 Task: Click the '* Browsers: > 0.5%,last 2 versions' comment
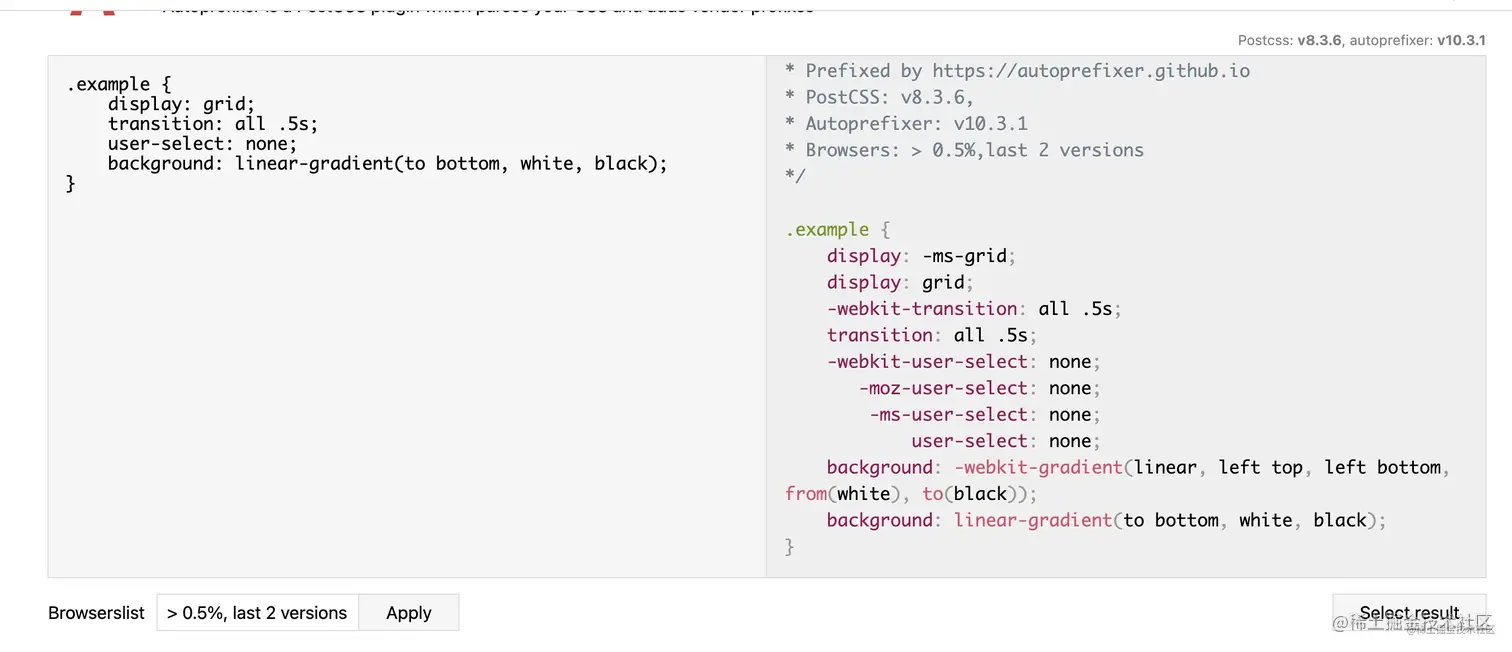pos(964,150)
